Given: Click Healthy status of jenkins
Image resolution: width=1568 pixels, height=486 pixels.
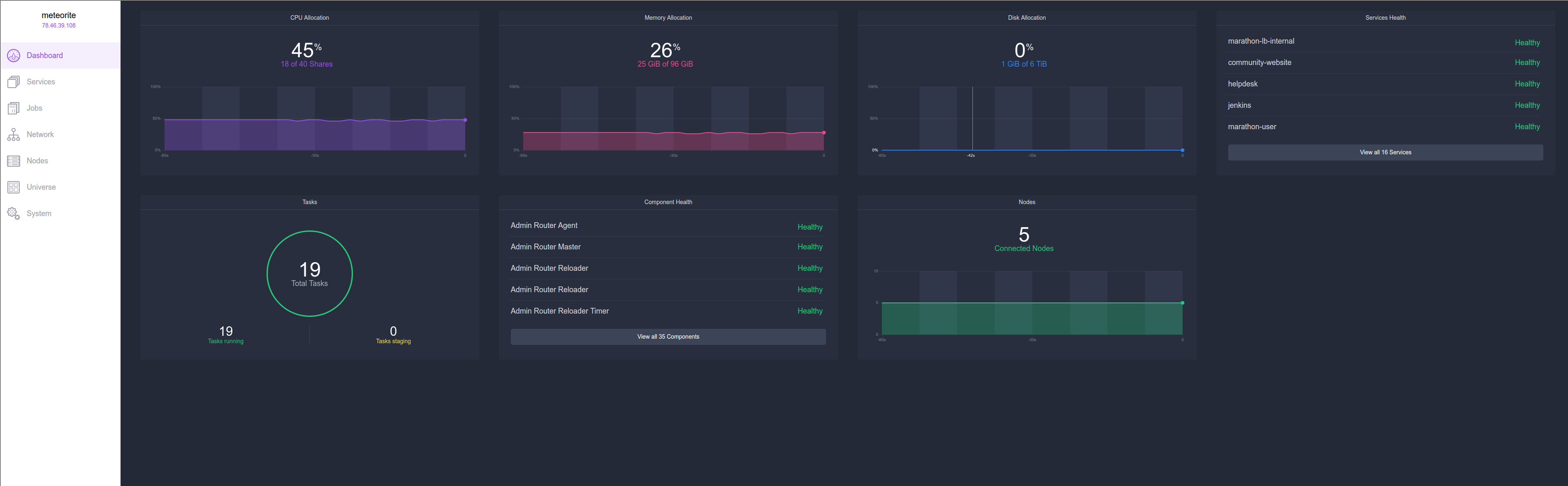Looking at the screenshot, I should 1527,105.
